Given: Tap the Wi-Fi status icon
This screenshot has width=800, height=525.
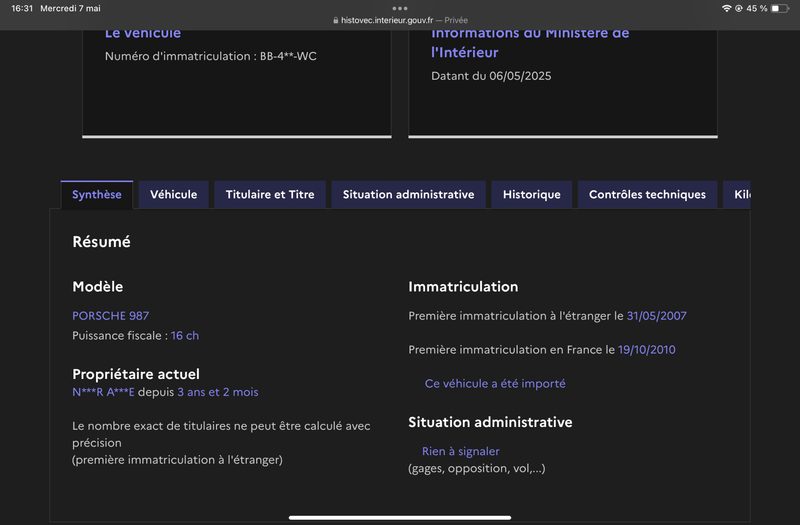Looking at the screenshot, I should click(x=727, y=8).
